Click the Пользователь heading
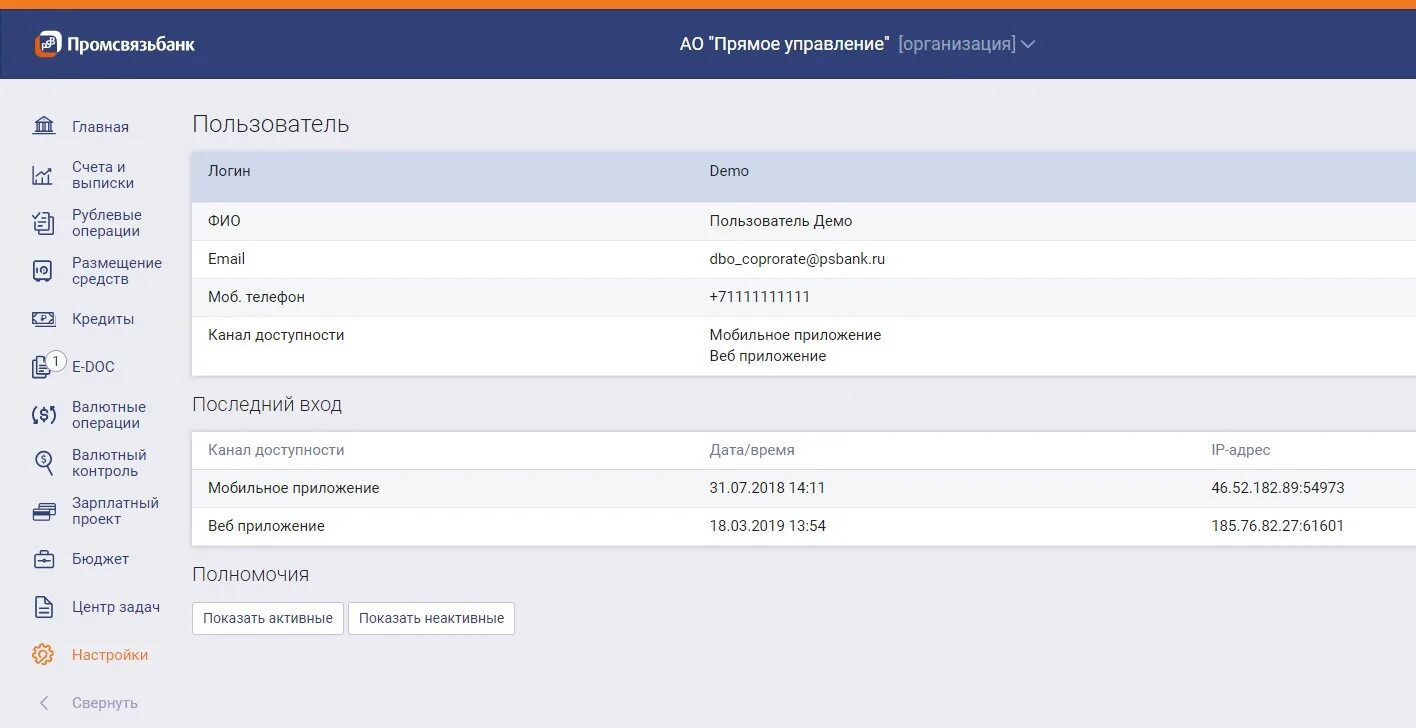Screen dimensions: 1416x728 [271, 124]
